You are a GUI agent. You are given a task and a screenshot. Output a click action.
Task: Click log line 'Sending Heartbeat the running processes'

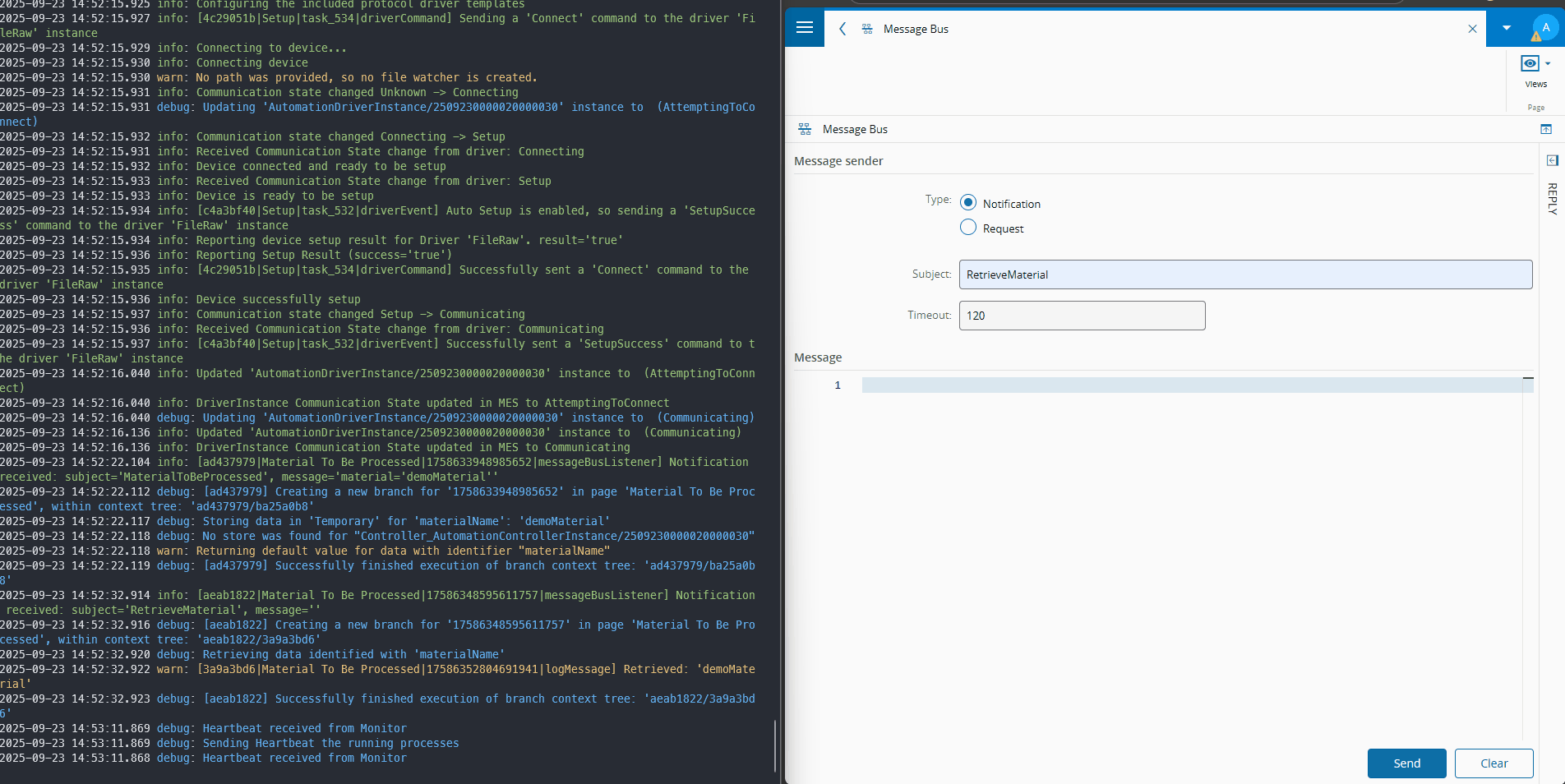click(229, 743)
